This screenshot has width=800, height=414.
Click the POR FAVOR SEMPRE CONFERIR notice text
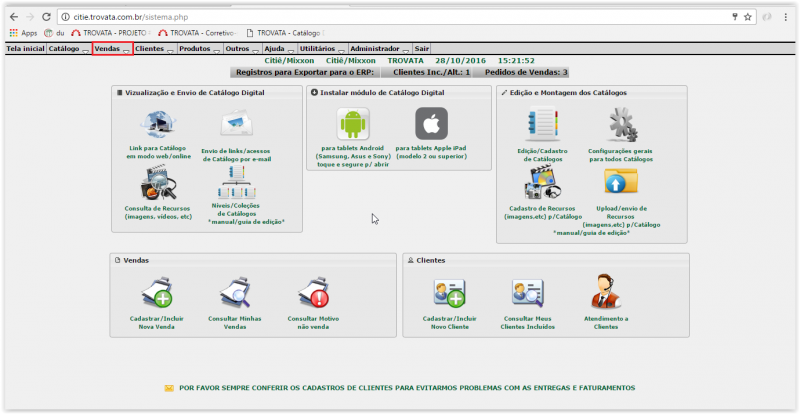tap(407, 388)
